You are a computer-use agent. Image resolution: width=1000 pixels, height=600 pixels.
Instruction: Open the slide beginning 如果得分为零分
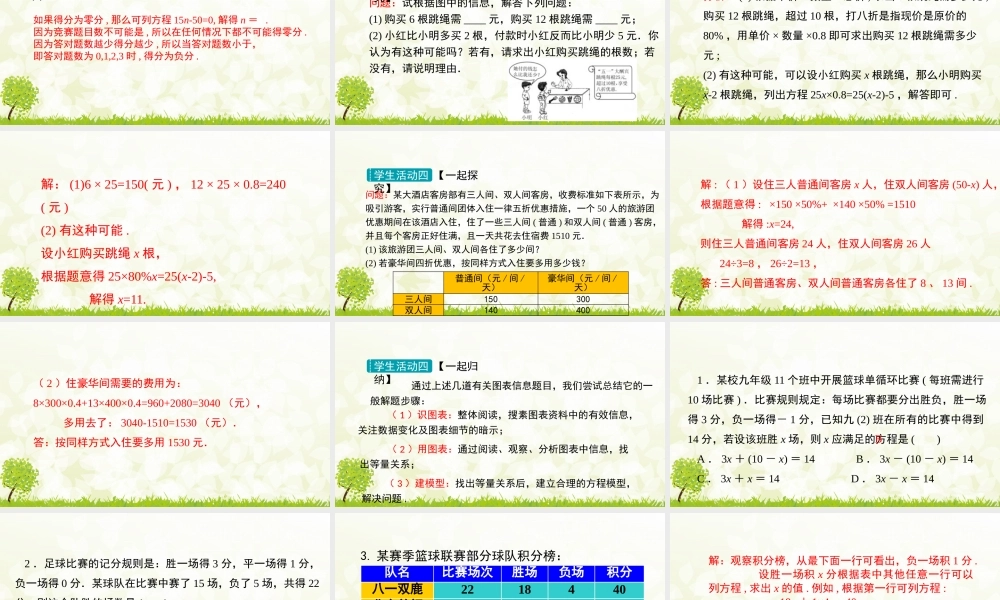(x=165, y=62)
